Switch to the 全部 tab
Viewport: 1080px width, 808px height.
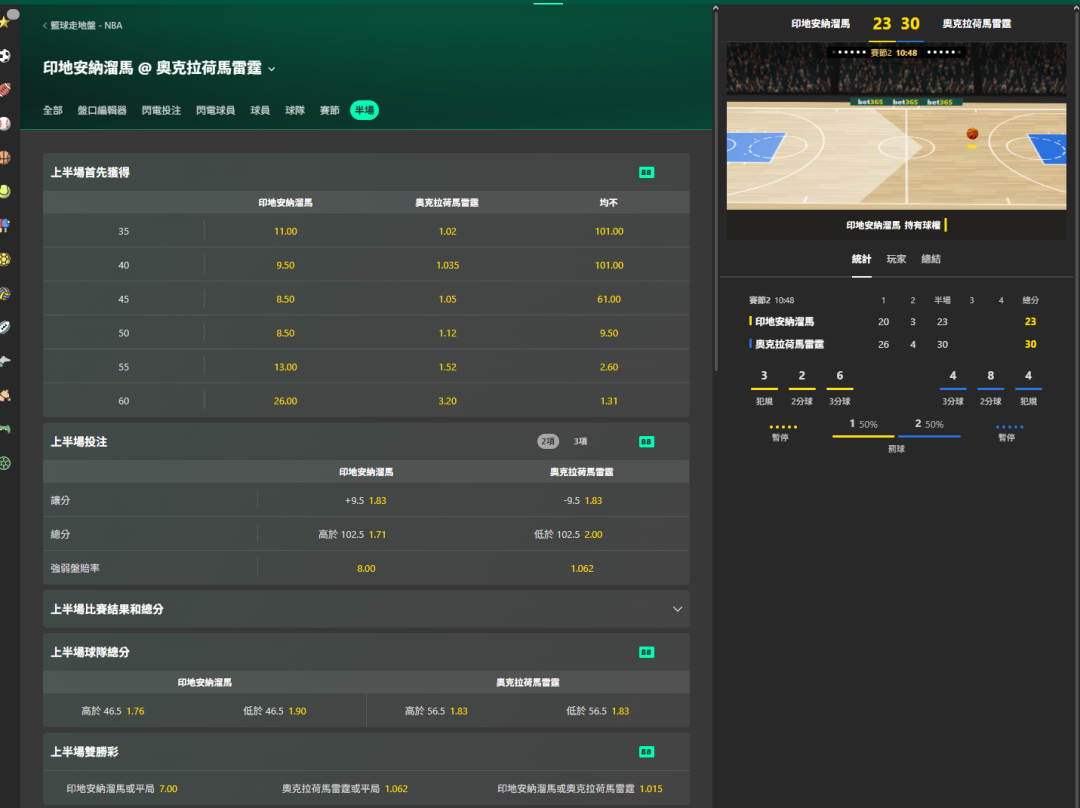coord(53,110)
